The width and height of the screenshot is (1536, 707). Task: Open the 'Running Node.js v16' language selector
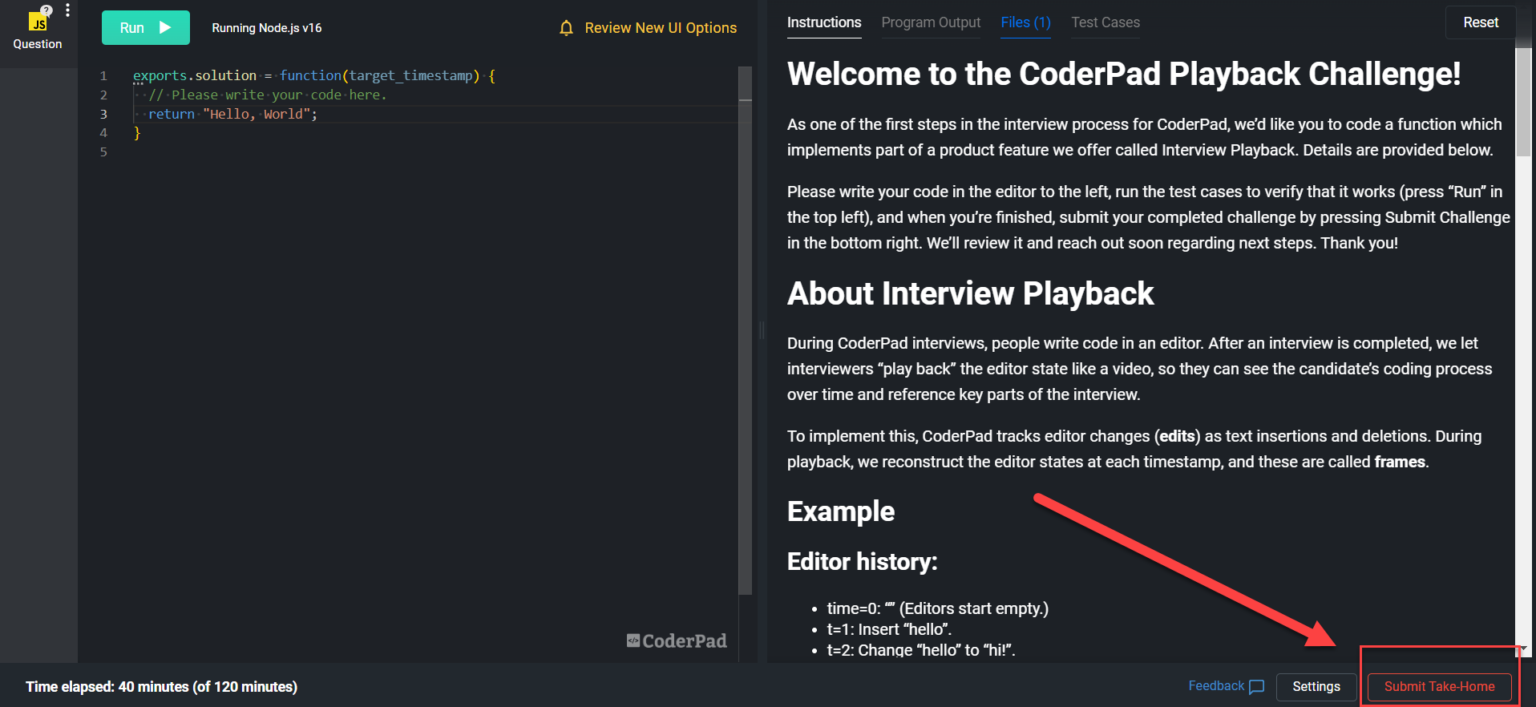click(266, 28)
